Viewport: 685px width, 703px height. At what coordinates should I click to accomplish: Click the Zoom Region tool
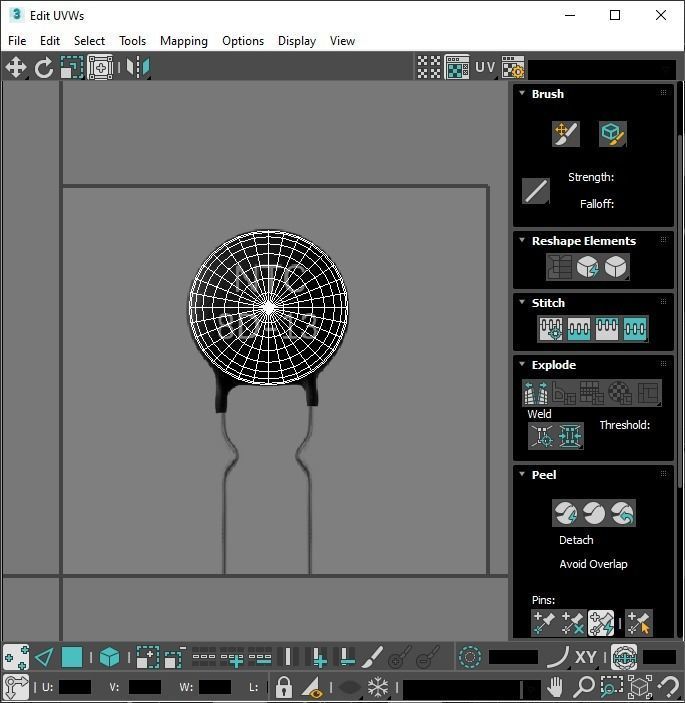(612, 686)
